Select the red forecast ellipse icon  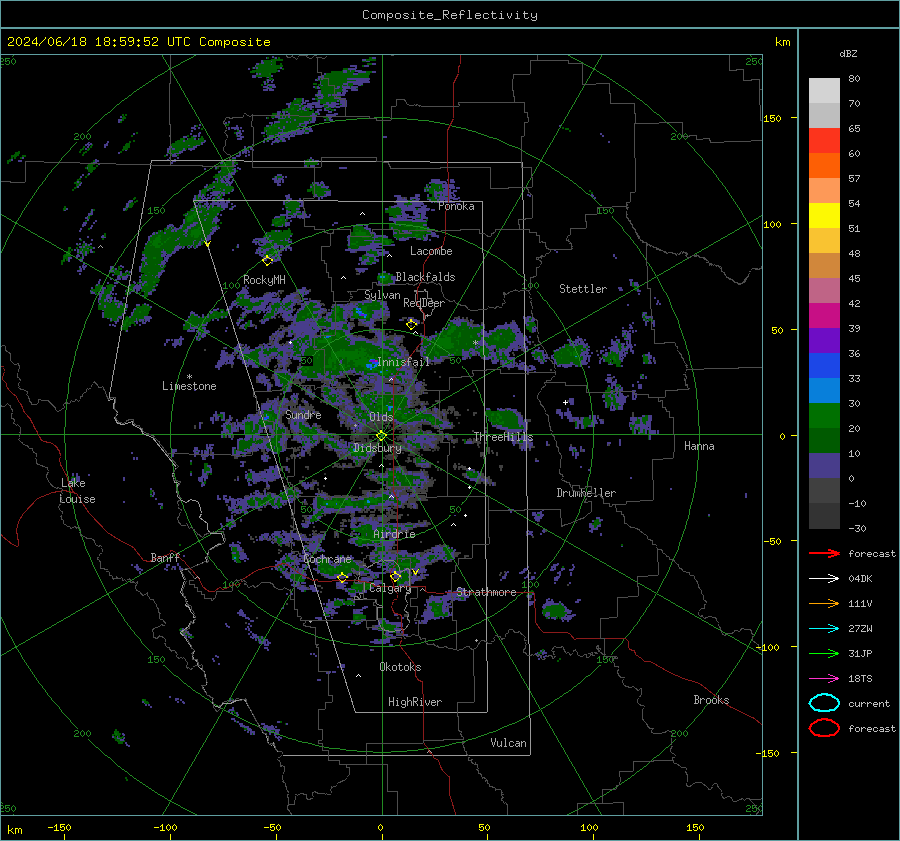[x=824, y=728]
